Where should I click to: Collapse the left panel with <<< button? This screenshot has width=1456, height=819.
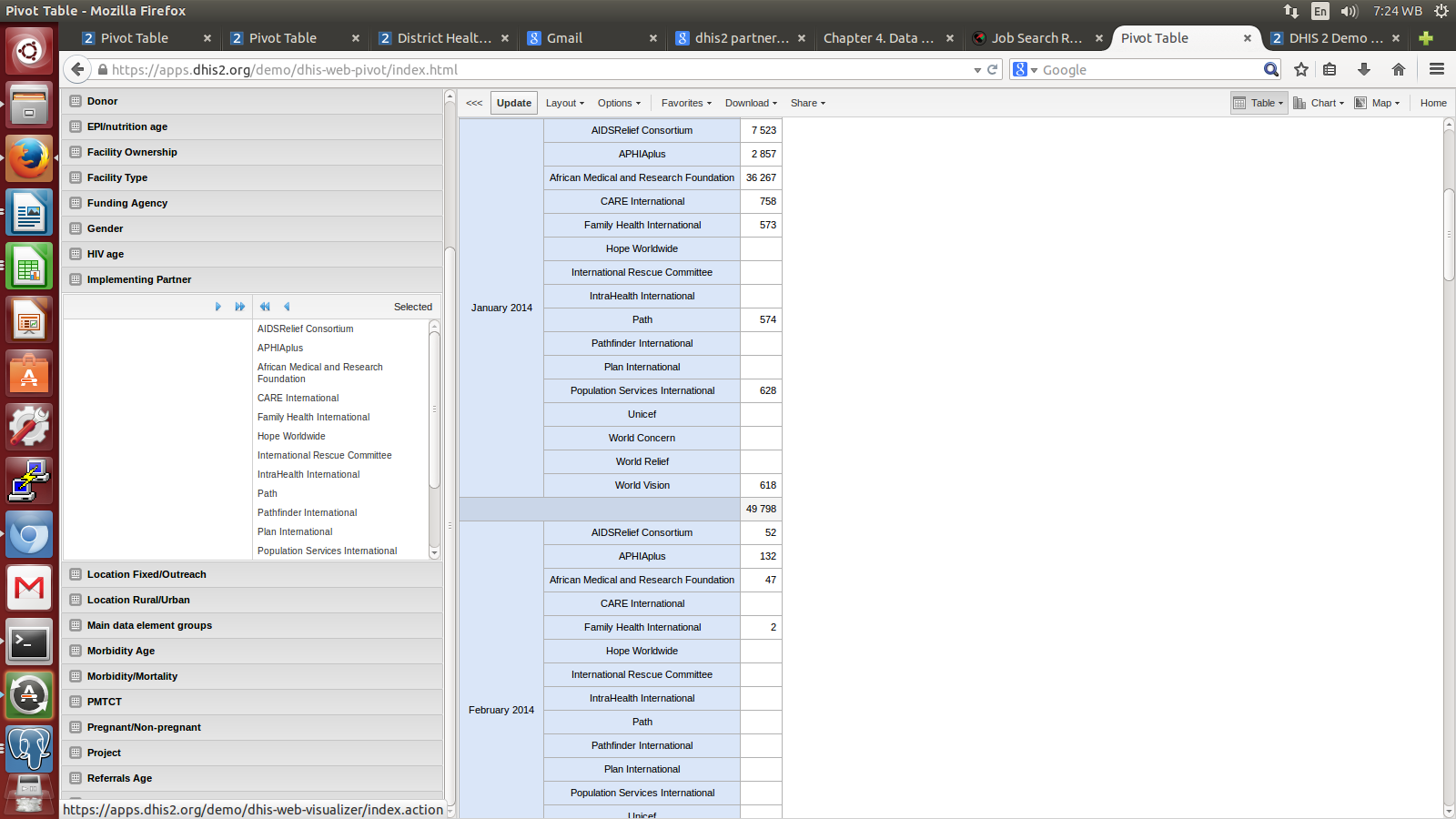(x=474, y=103)
